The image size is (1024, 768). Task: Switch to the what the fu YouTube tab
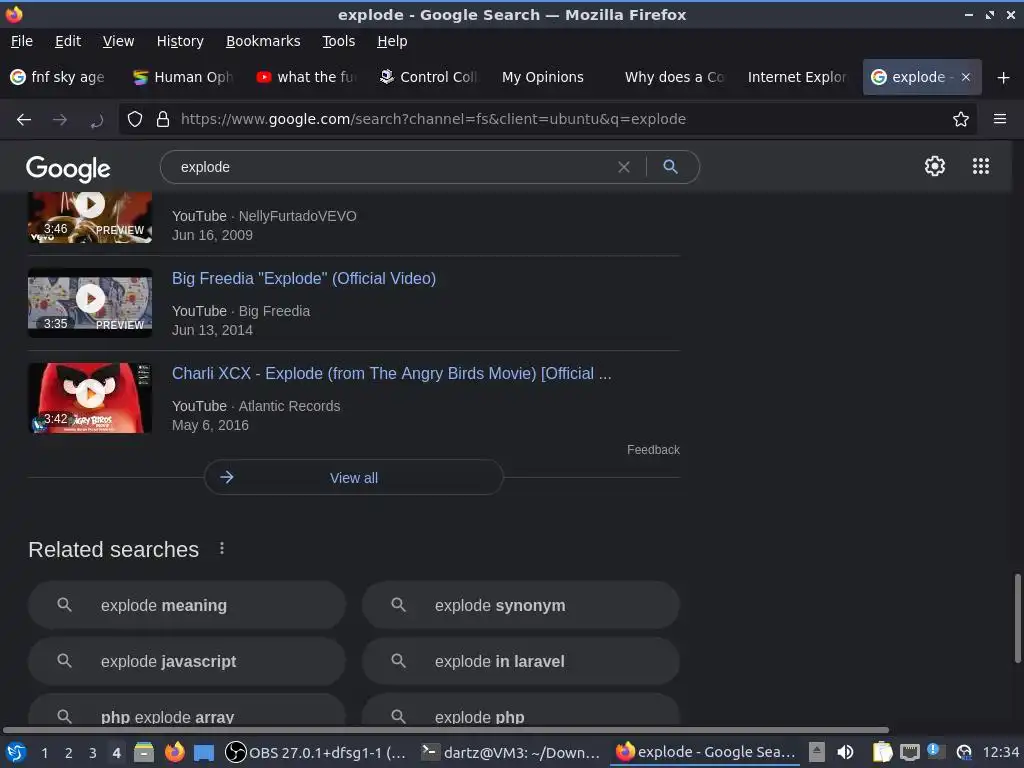pyautogui.click(x=307, y=77)
